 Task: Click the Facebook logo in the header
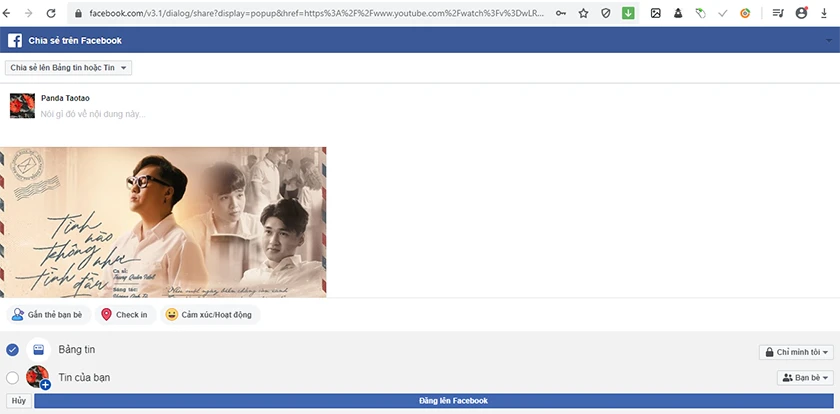[x=14, y=40]
